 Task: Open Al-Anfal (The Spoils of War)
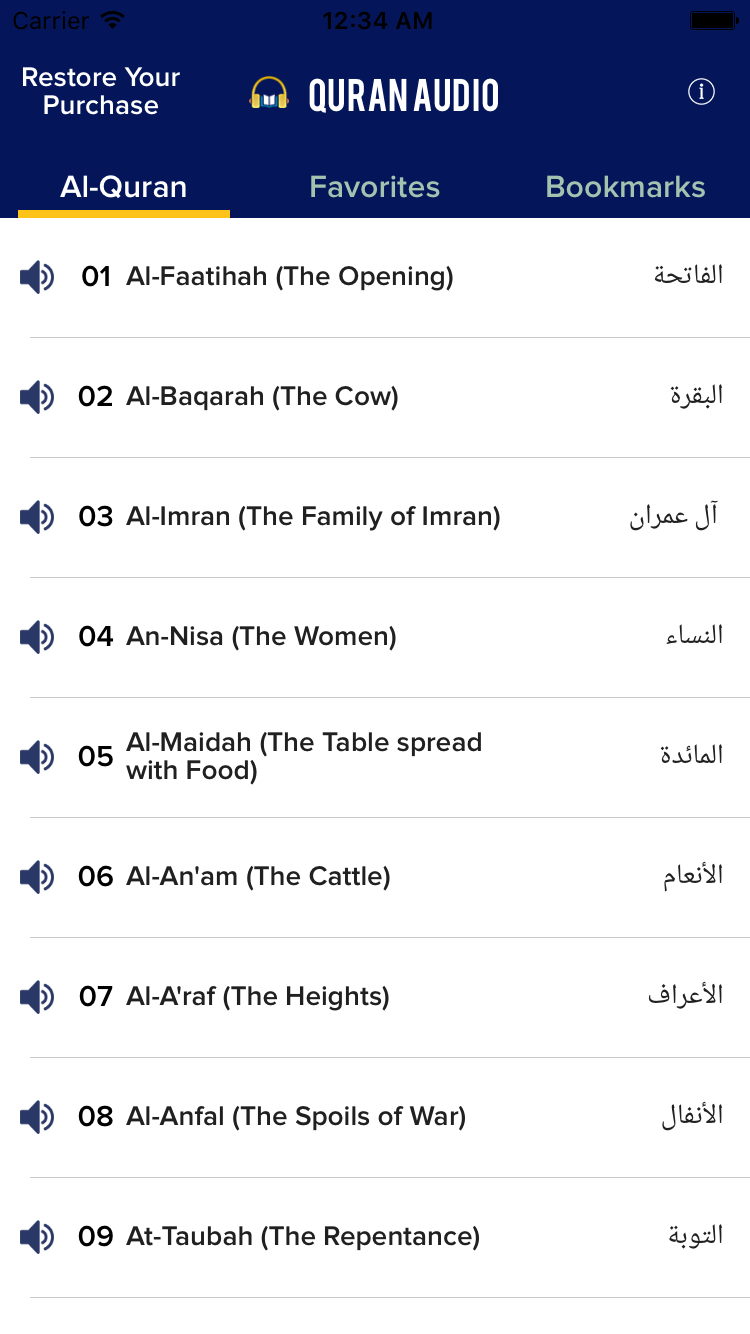point(296,1117)
